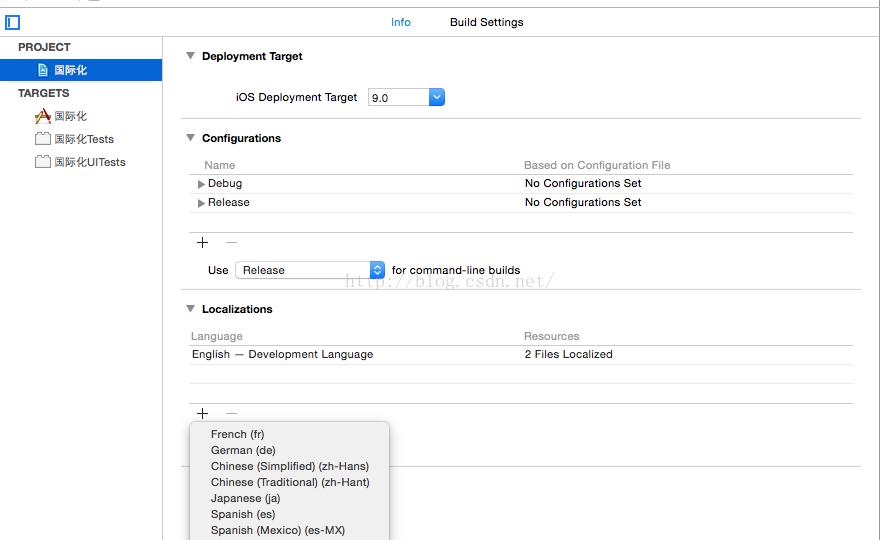Screen dimensions: 880x540
Task: Collapse the Localizations section
Action: [x=191, y=309]
